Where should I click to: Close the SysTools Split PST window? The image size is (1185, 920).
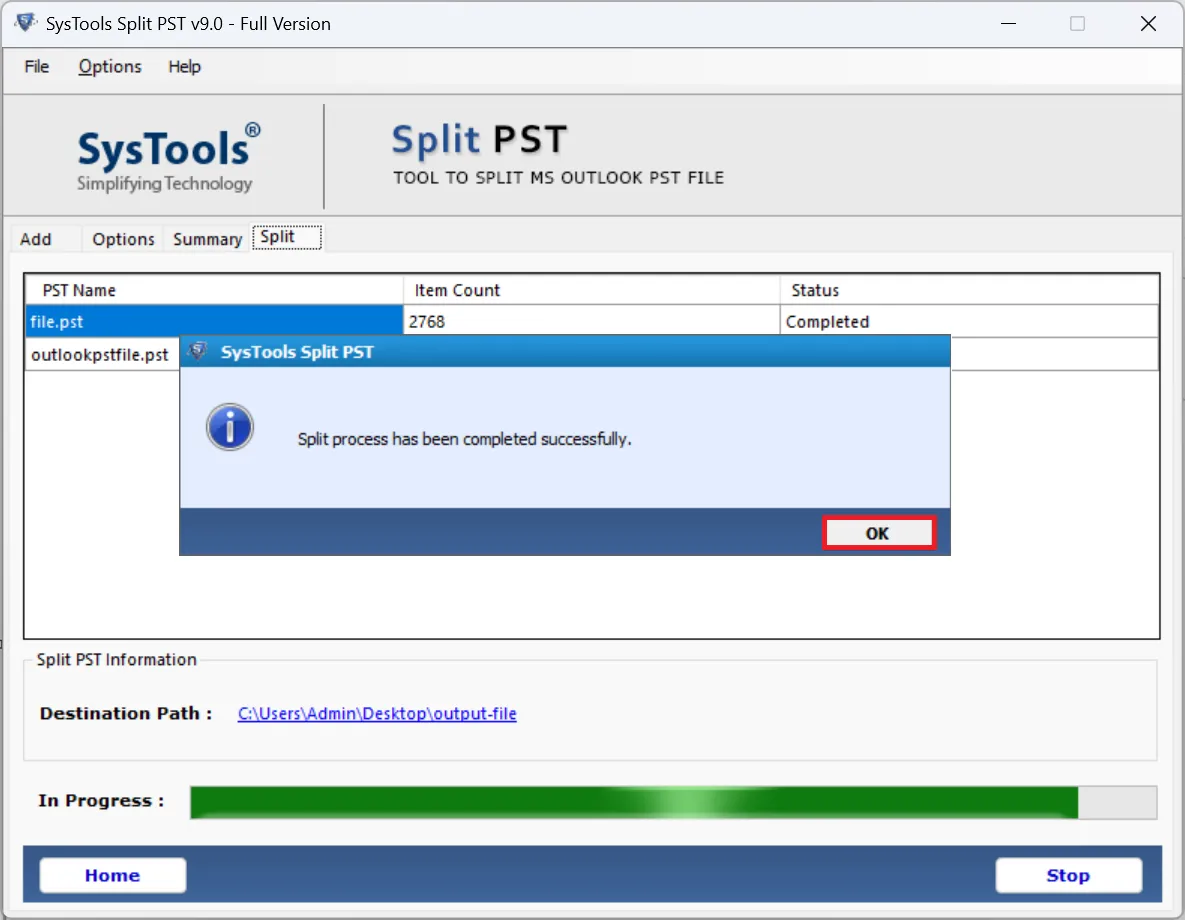click(1148, 23)
